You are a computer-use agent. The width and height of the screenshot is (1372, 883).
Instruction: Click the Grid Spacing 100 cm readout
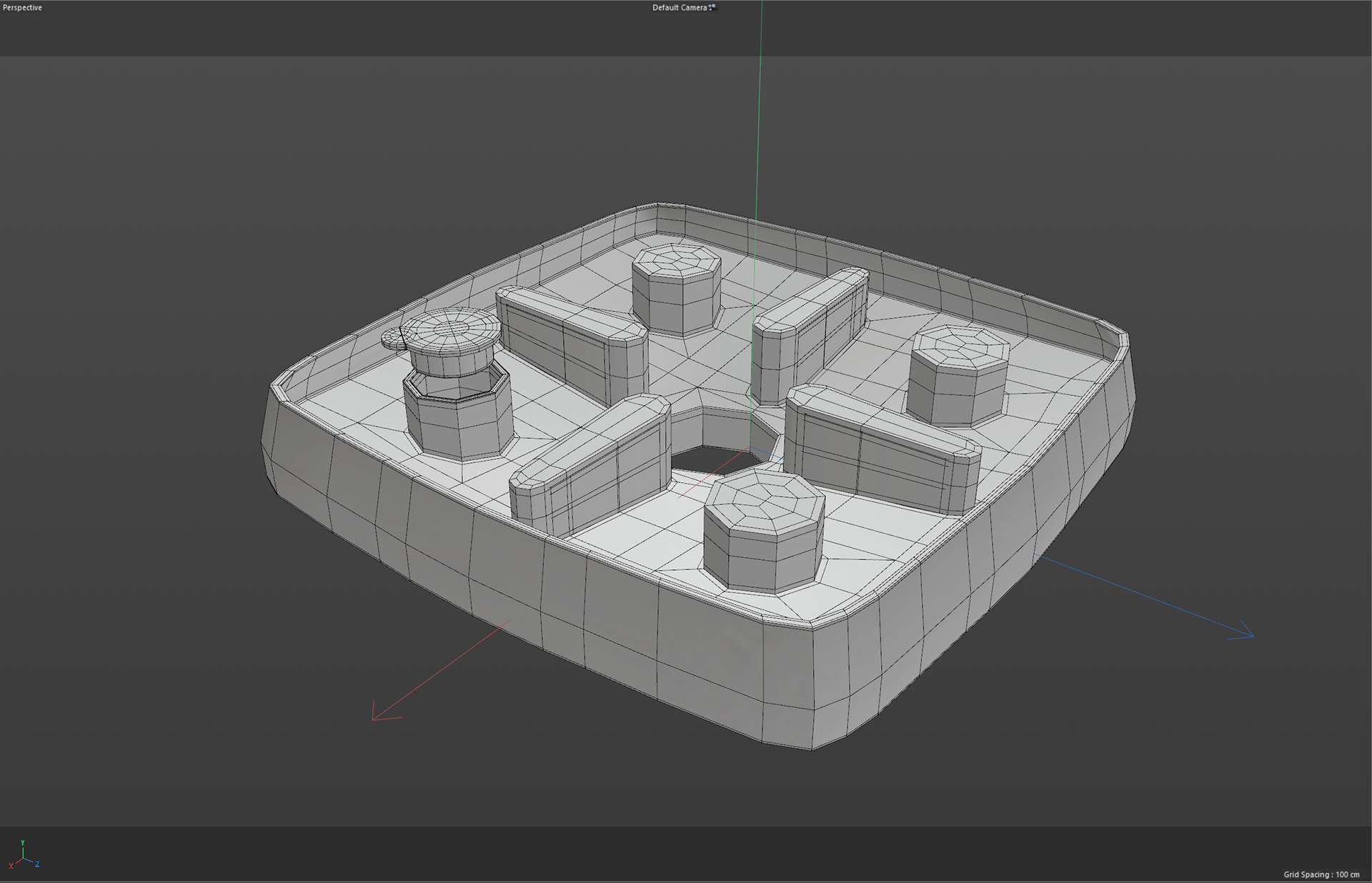pos(1321,874)
